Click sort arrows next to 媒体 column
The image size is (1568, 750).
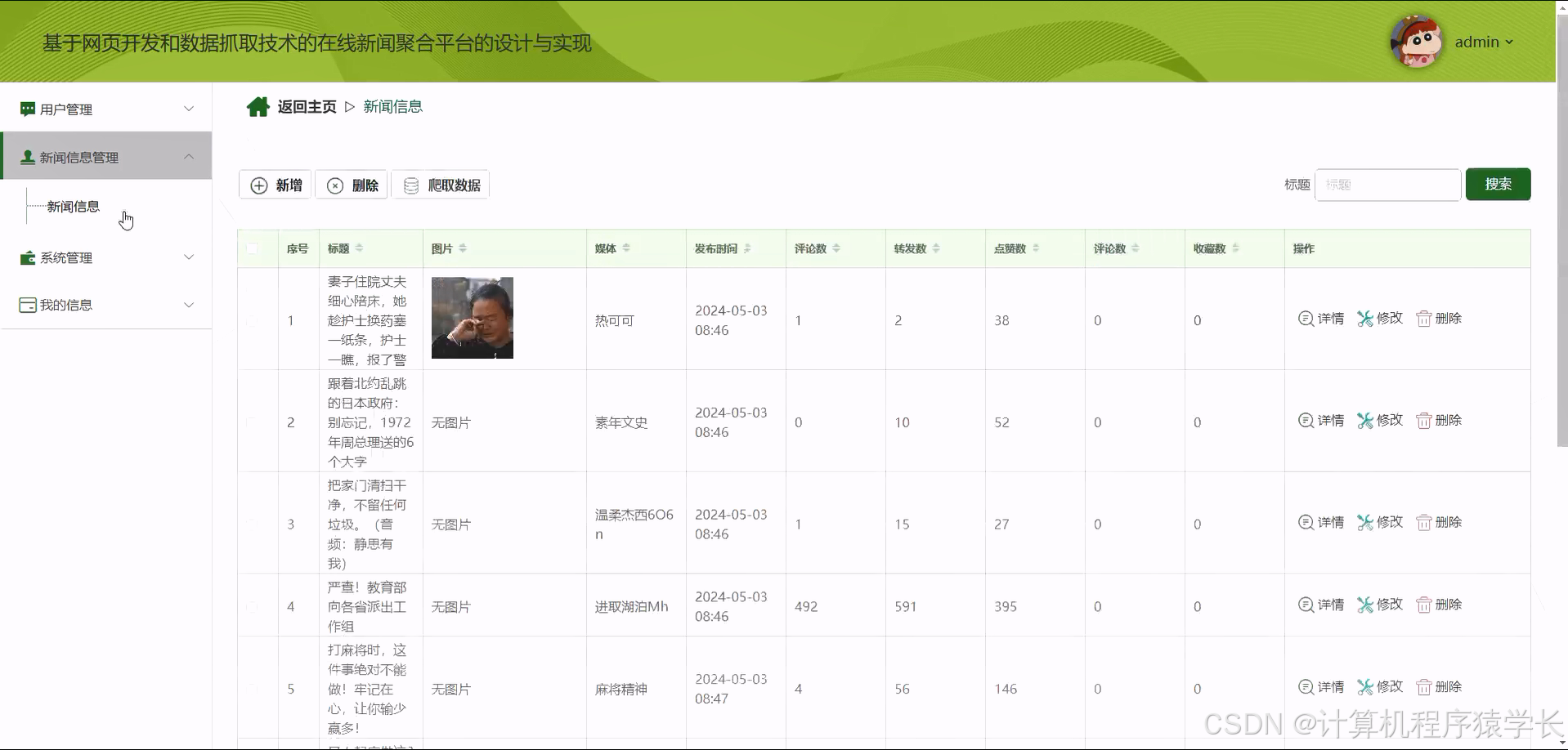pos(626,248)
